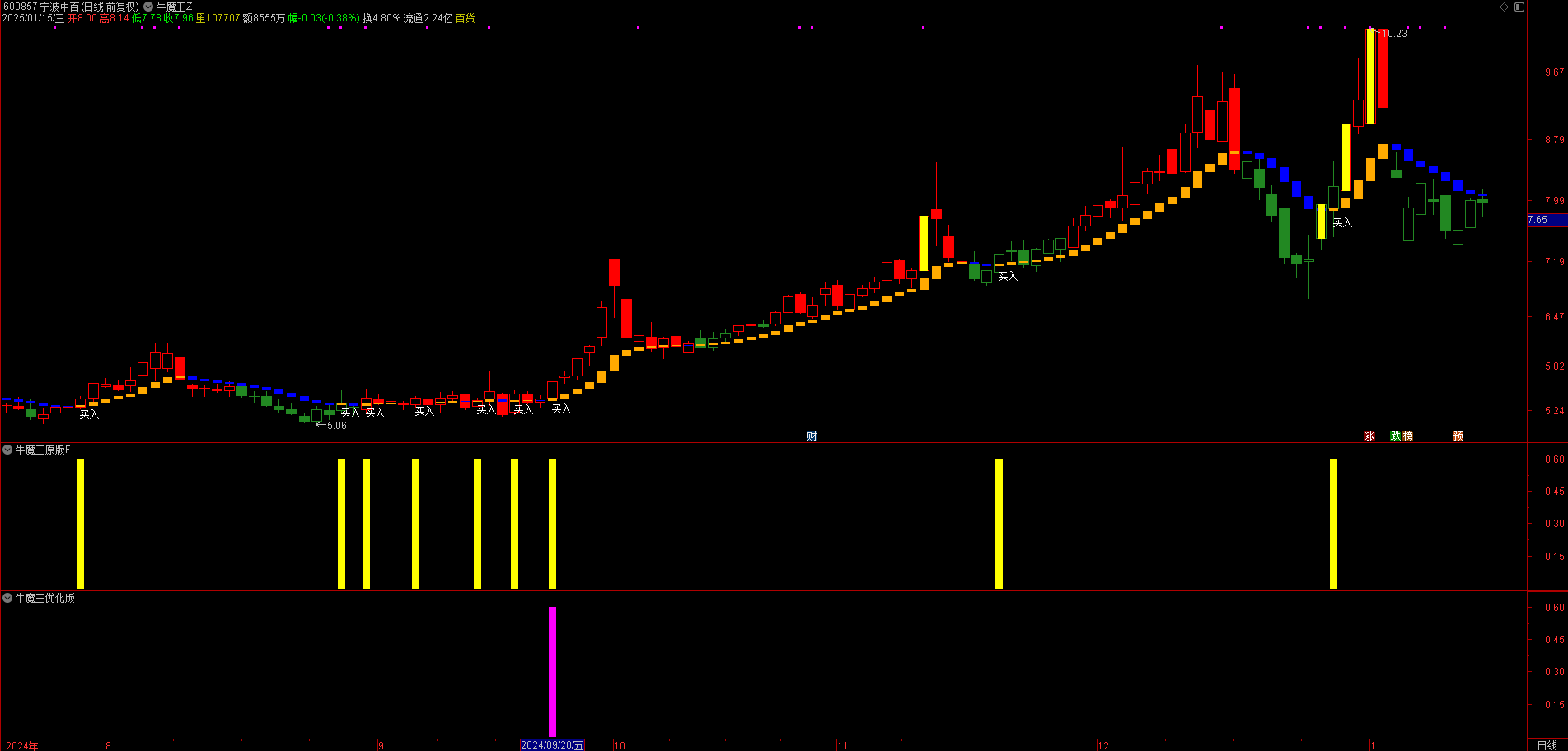Click the 幅-0.03(-0.38%) change value
The width and height of the screenshot is (1568, 751).
click(324, 18)
